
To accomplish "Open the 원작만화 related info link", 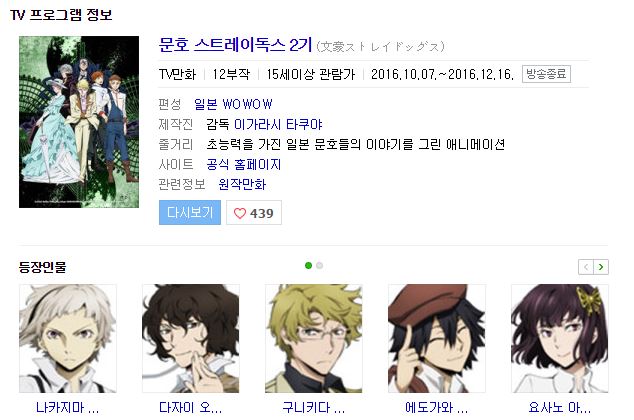I will click(x=242, y=184).
